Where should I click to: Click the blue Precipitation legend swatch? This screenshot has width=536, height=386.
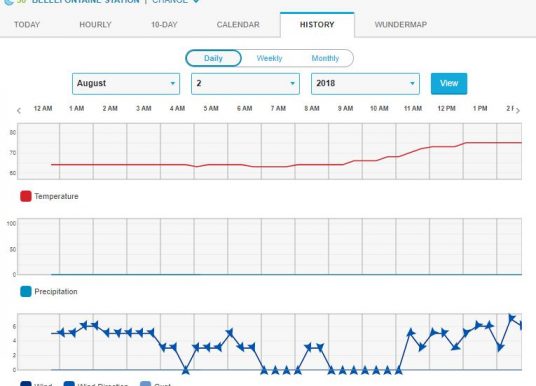26,292
